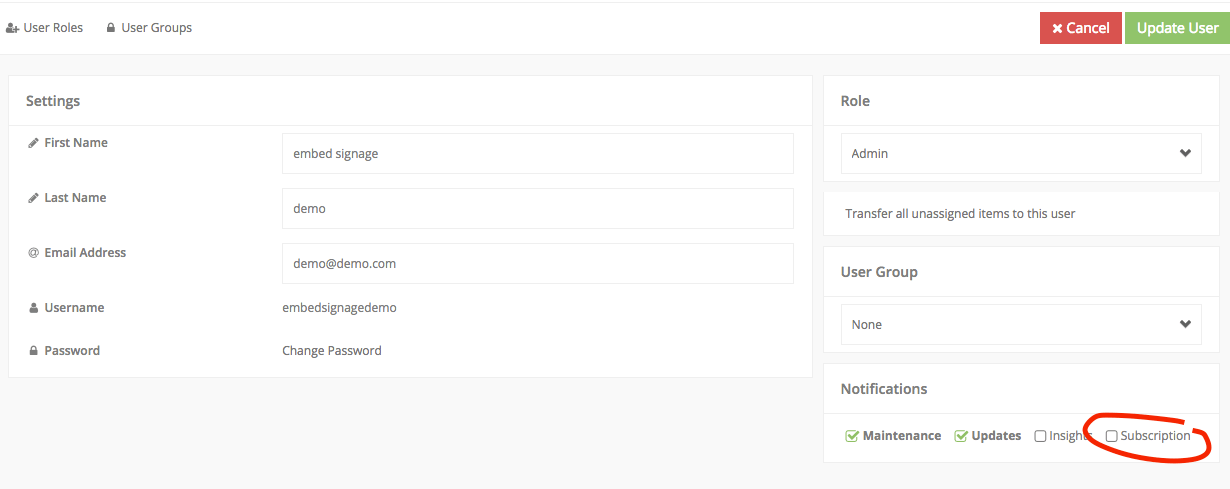Uncheck the Updates notification checkbox
The height and width of the screenshot is (489, 1230).
coord(961,436)
